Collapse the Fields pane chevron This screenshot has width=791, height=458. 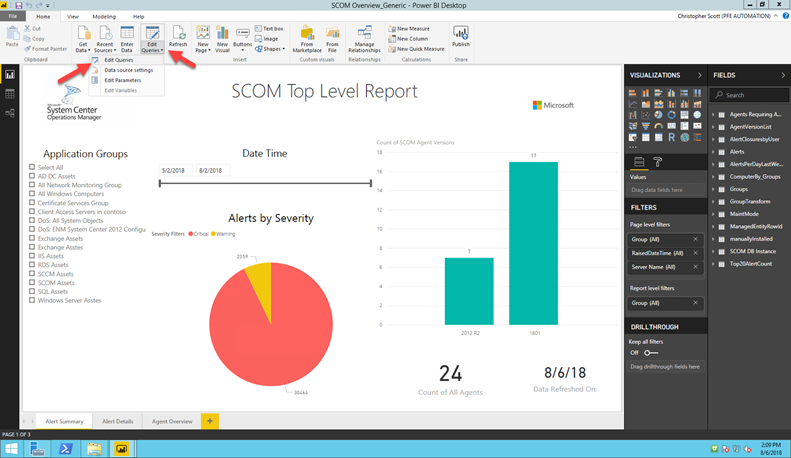(x=783, y=75)
